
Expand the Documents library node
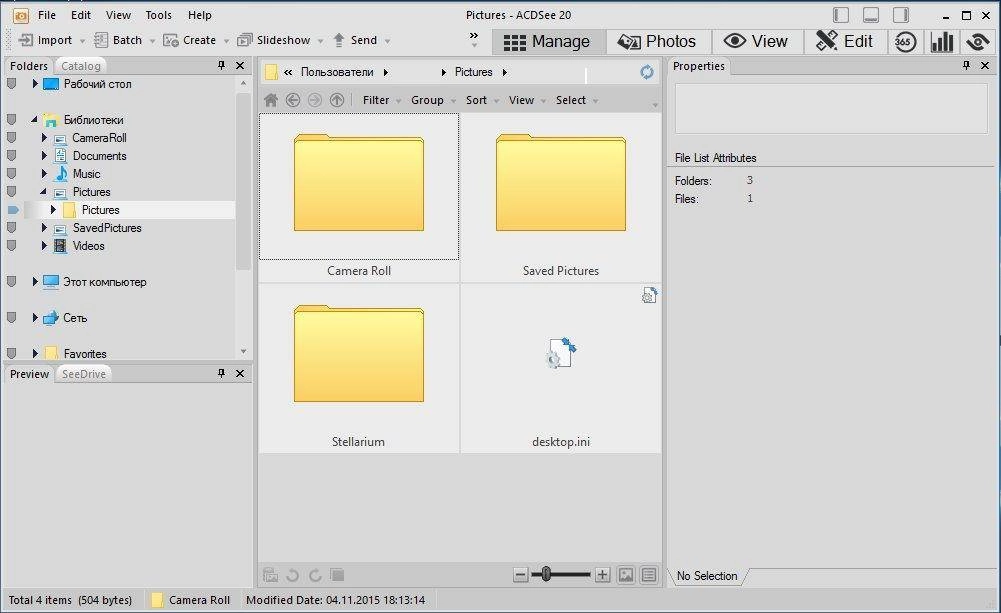tap(44, 156)
